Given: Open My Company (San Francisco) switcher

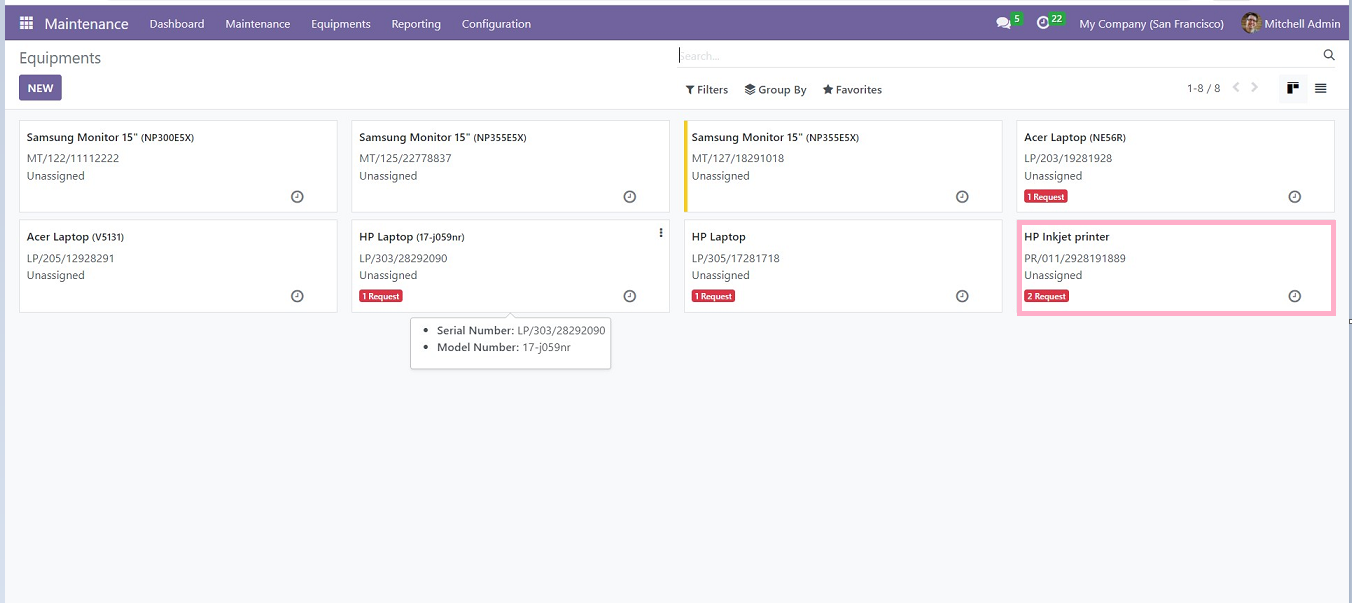Looking at the screenshot, I should 1151,24.
